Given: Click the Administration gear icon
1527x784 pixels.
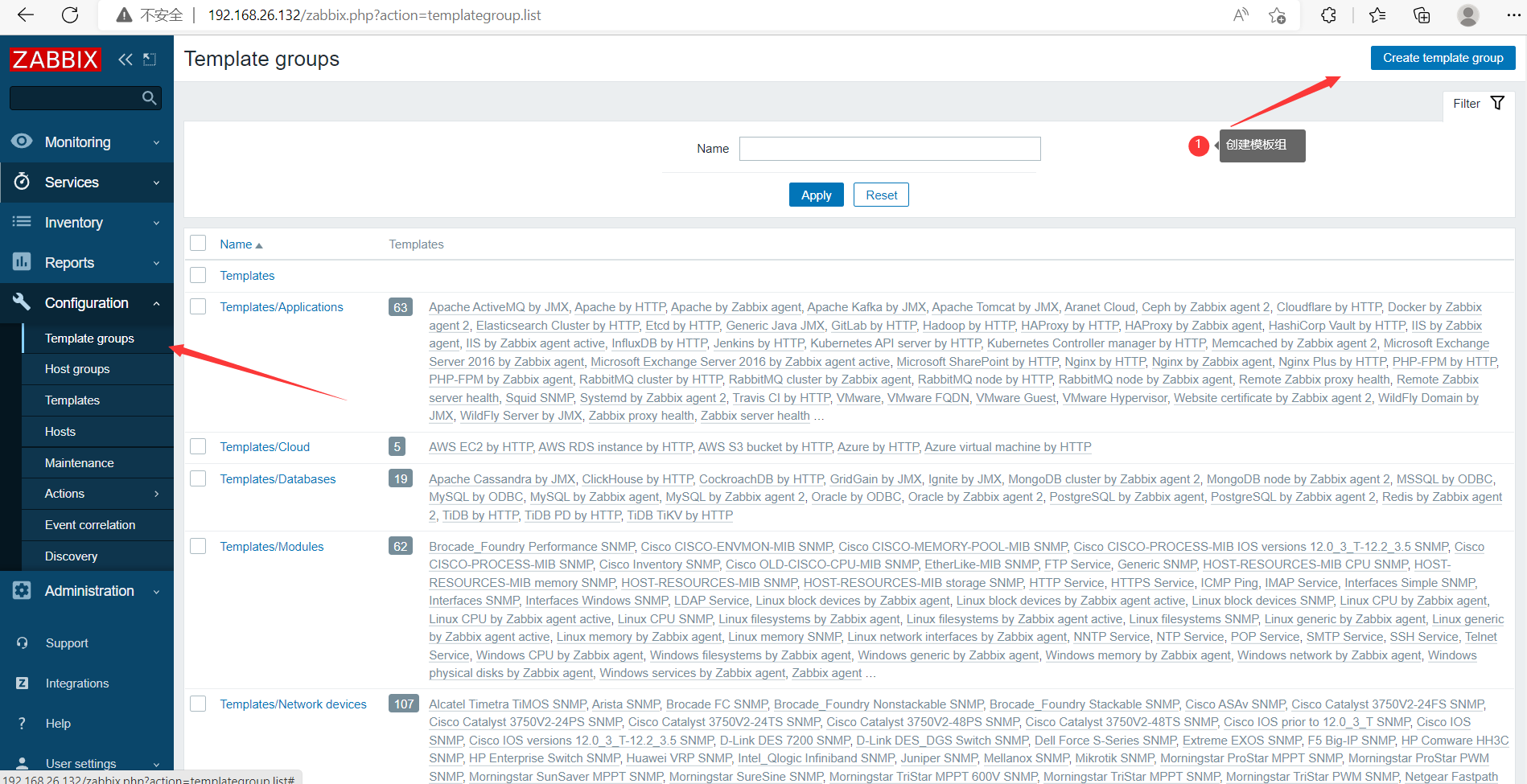Looking at the screenshot, I should pyautogui.click(x=22, y=590).
